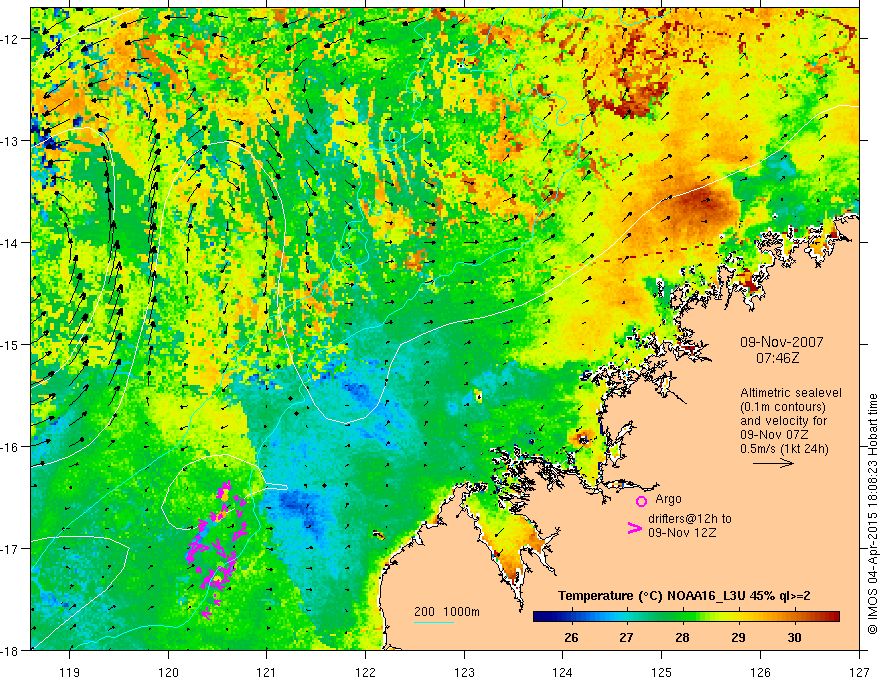The height and width of the screenshot is (680, 880).
Task: Click the 'Temperature (°C) NOAA16_L3U 45% ql>=2' title
Action: (x=684, y=596)
